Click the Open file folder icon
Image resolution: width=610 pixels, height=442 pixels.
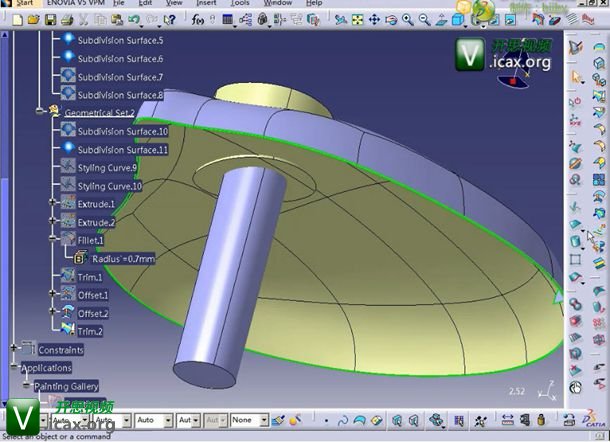pos(36,19)
